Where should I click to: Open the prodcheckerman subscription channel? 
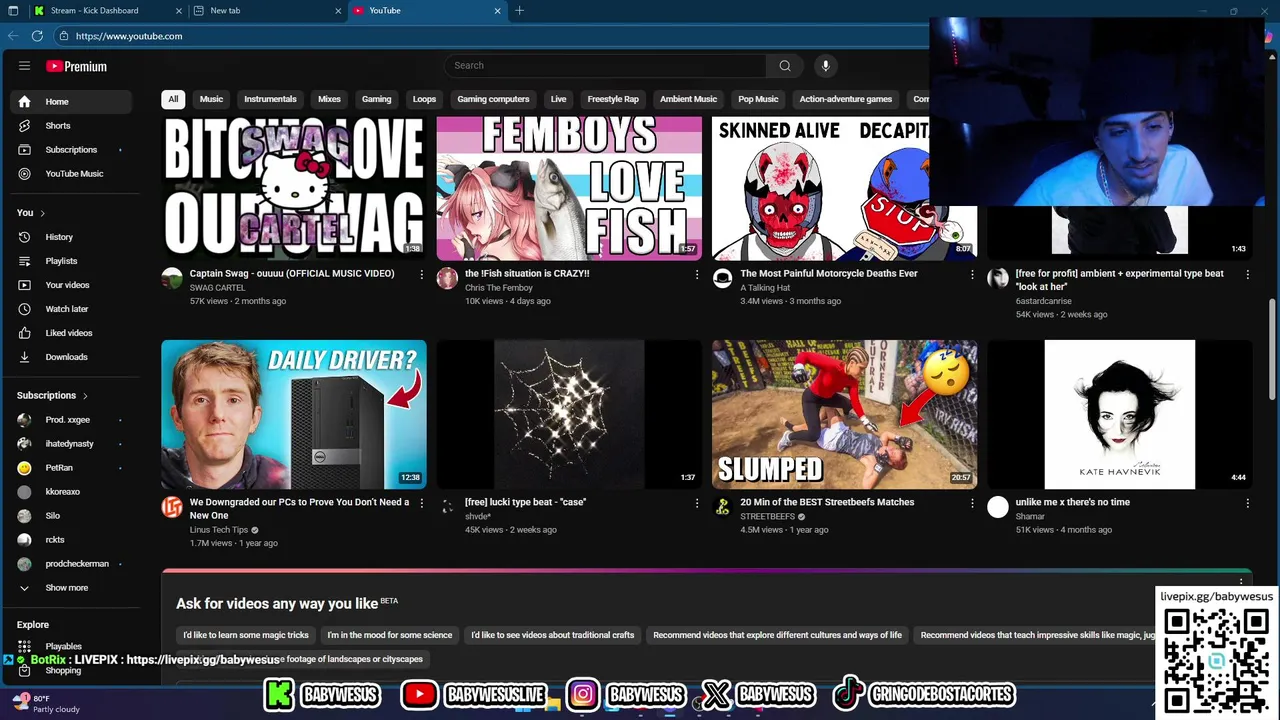(71, 564)
